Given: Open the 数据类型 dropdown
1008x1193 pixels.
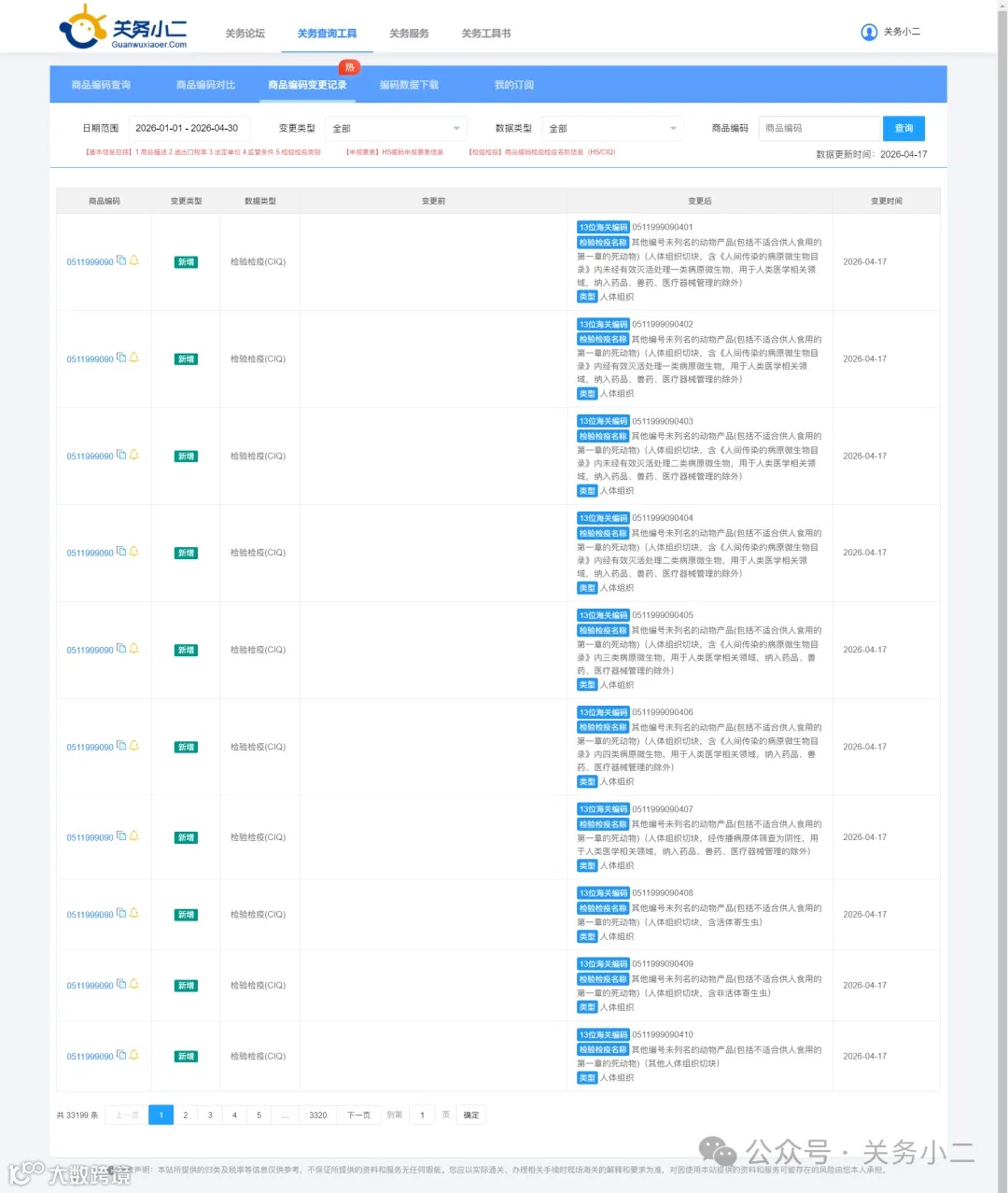Looking at the screenshot, I should pos(612,128).
